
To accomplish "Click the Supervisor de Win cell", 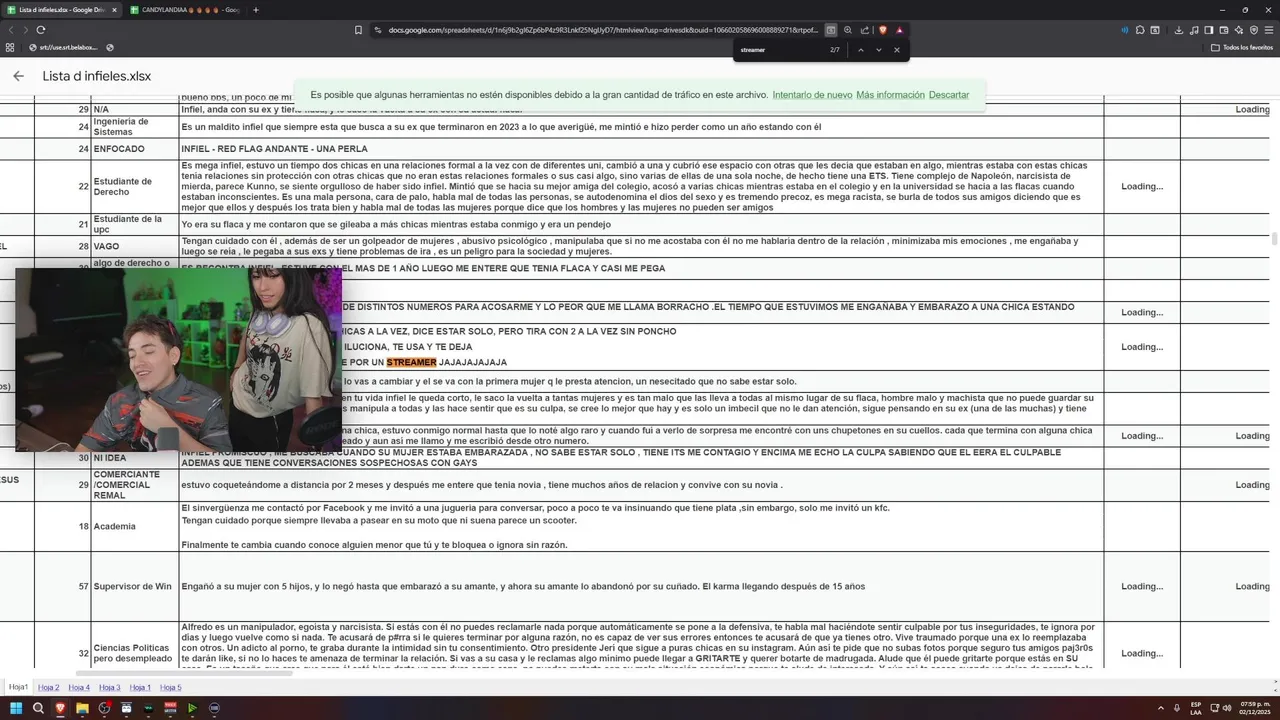I will point(134,586).
